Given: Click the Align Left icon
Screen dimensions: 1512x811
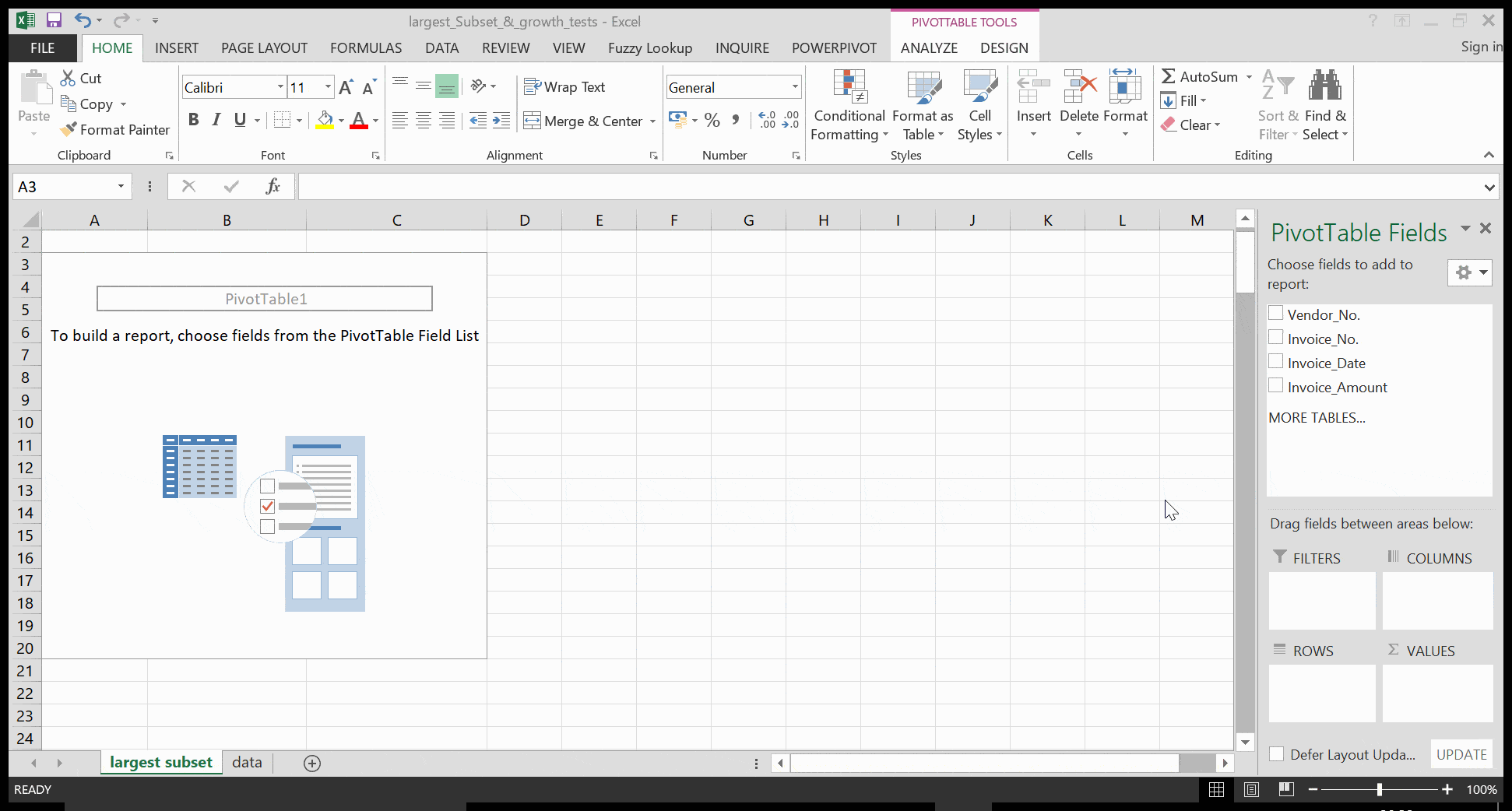Looking at the screenshot, I should (400, 121).
